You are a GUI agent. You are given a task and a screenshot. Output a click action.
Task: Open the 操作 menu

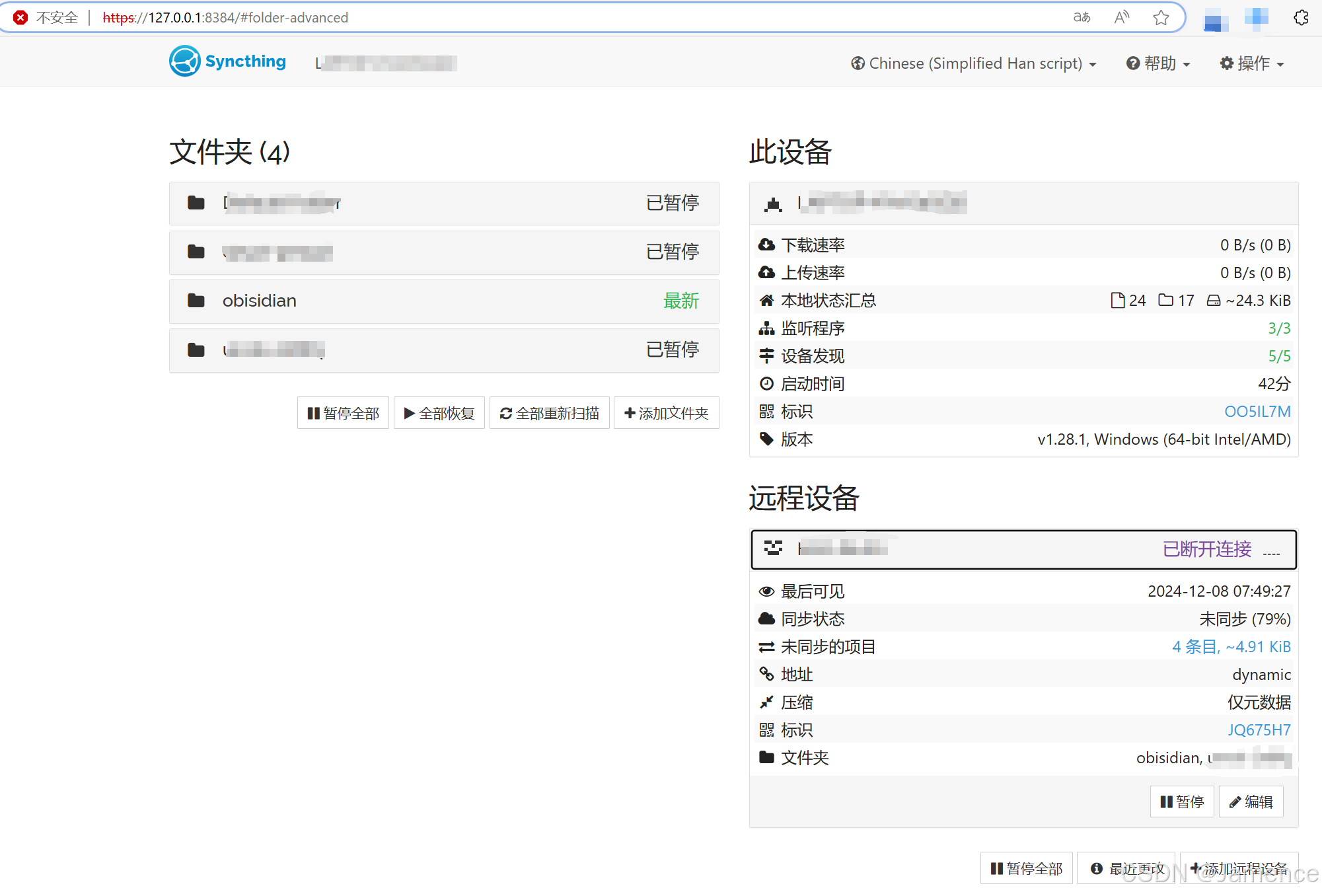[x=1252, y=63]
